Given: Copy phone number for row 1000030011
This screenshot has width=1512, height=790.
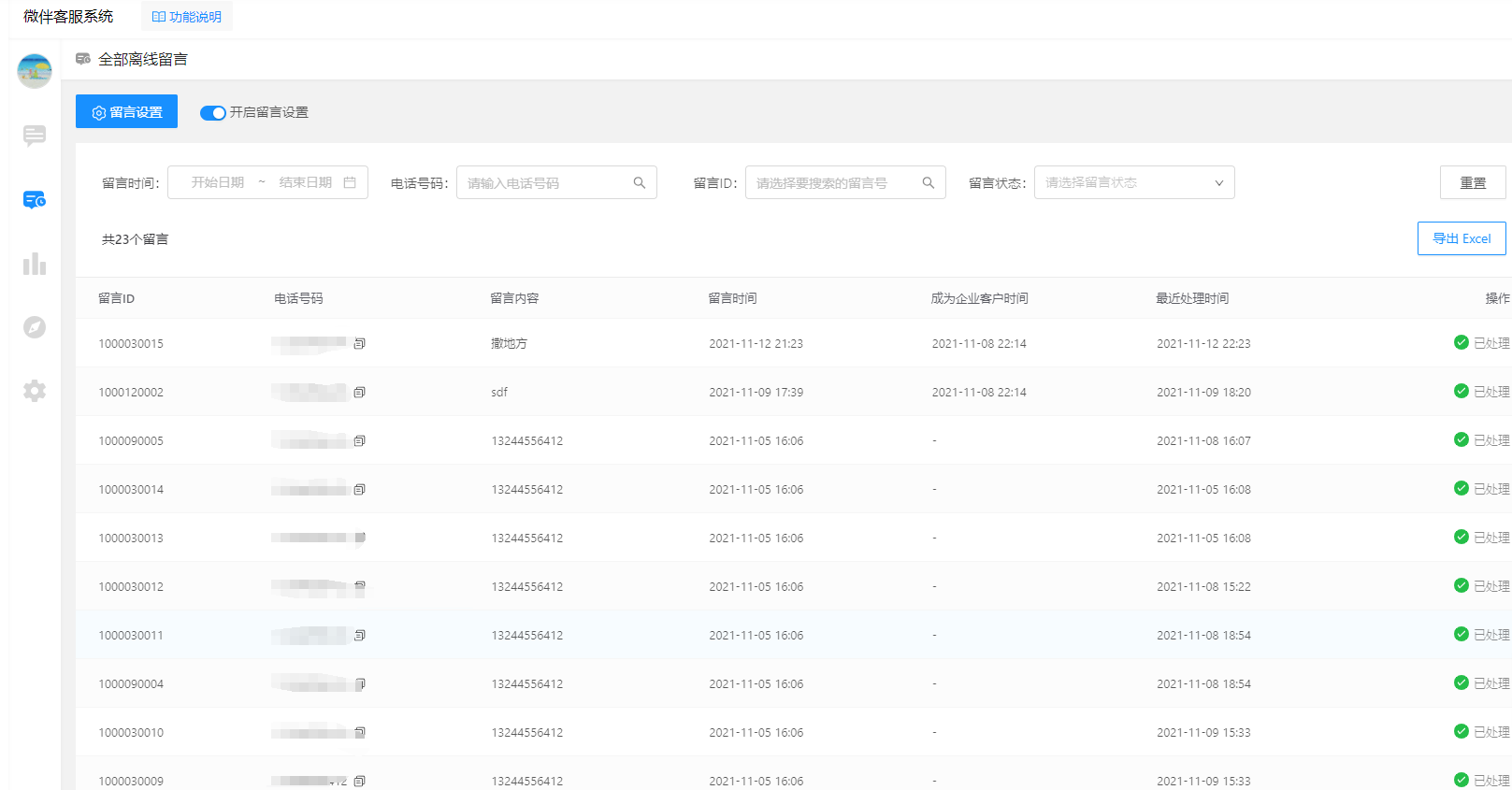Looking at the screenshot, I should click(359, 635).
